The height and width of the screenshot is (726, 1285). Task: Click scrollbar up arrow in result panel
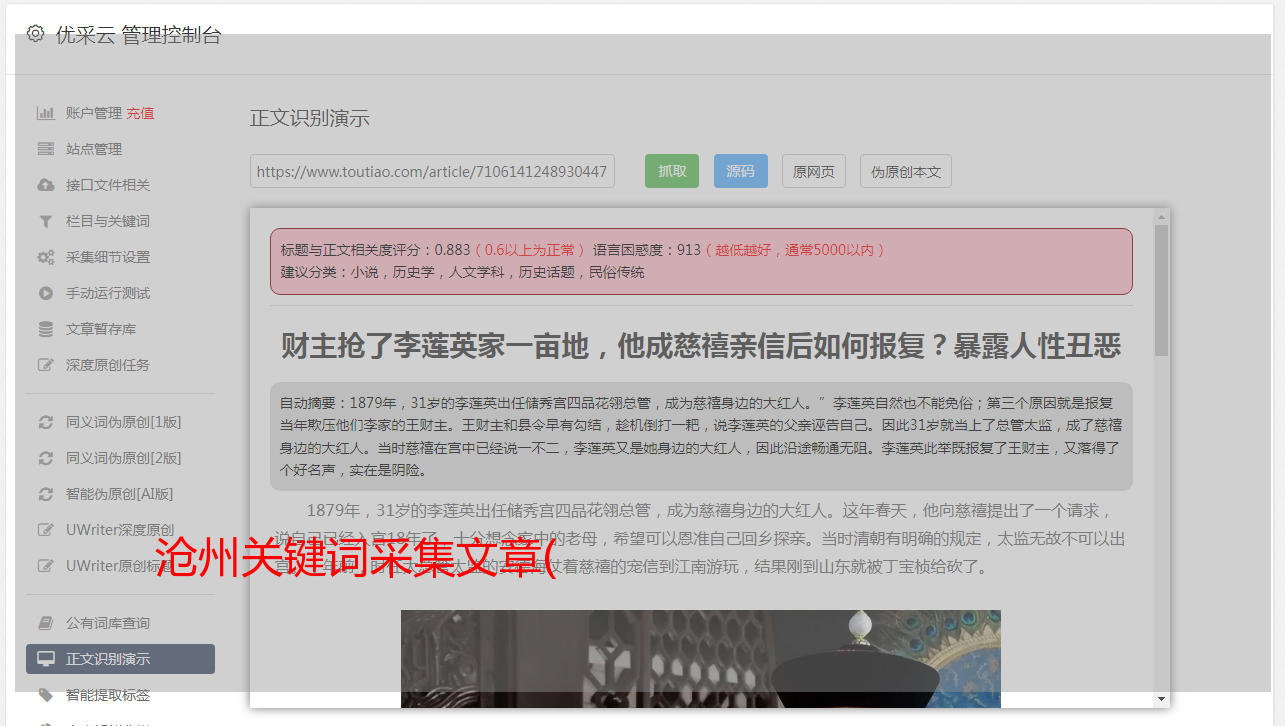coord(1161,216)
